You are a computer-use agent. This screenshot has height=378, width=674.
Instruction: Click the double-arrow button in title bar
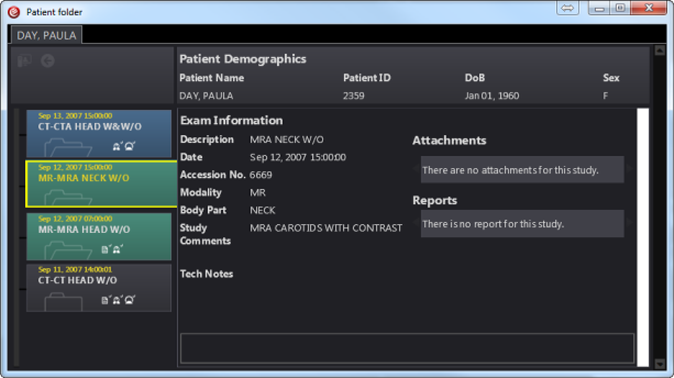567,8
